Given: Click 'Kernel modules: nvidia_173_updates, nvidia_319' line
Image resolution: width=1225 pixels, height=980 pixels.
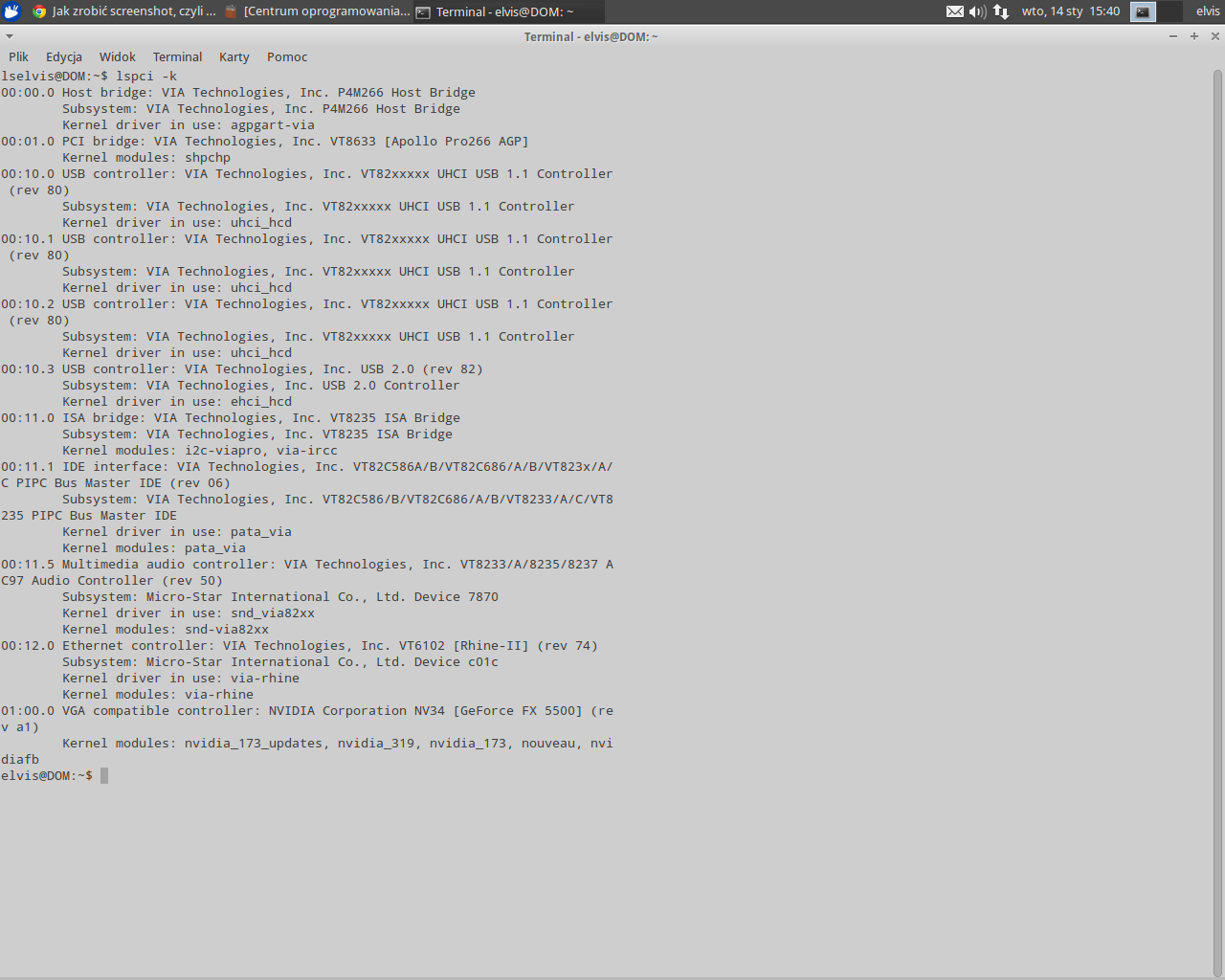Looking at the screenshot, I should (338, 743).
